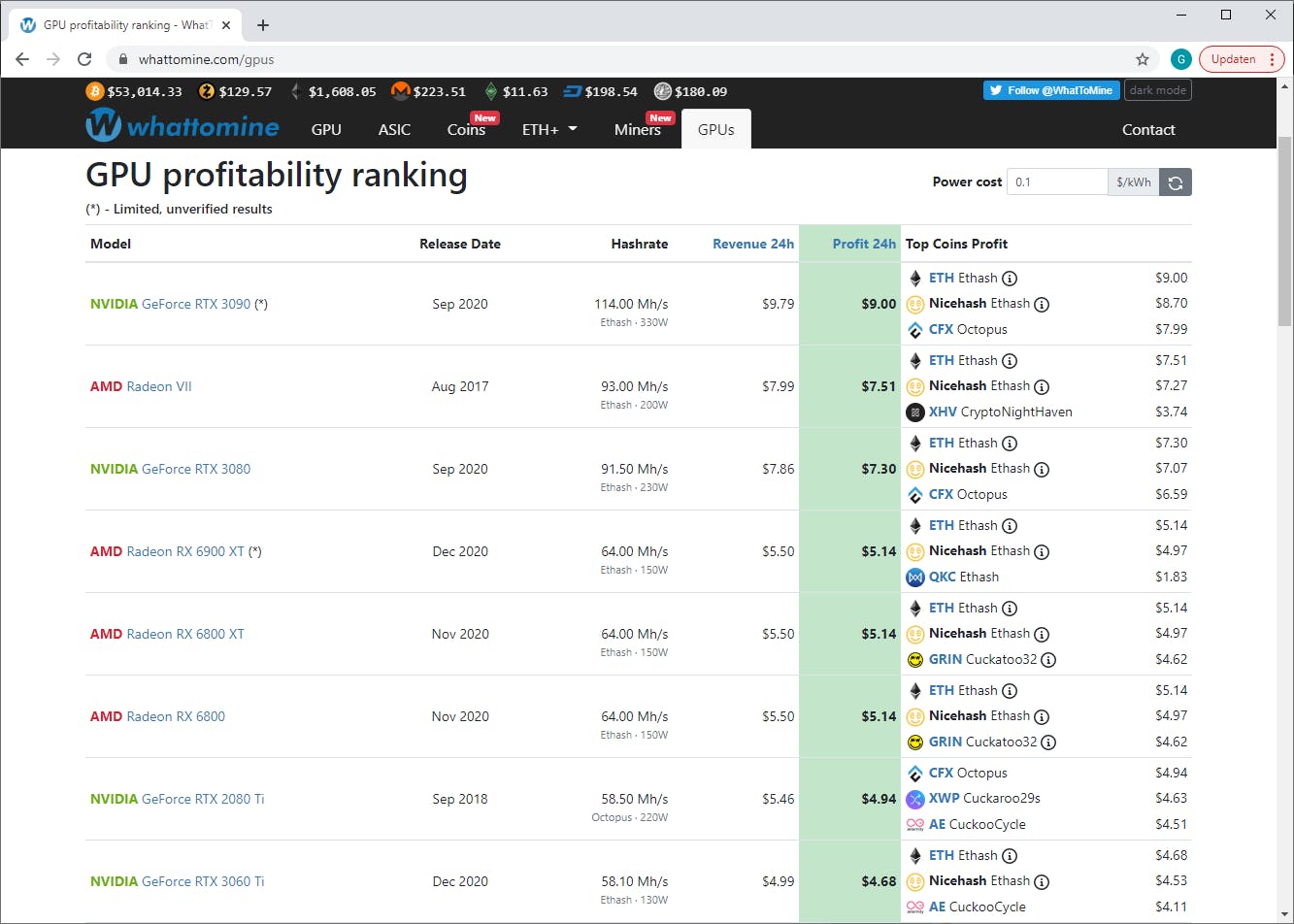Click the CFX Octopus icon at $7.99
This screenshot has height=924, width=1294.
914,329
